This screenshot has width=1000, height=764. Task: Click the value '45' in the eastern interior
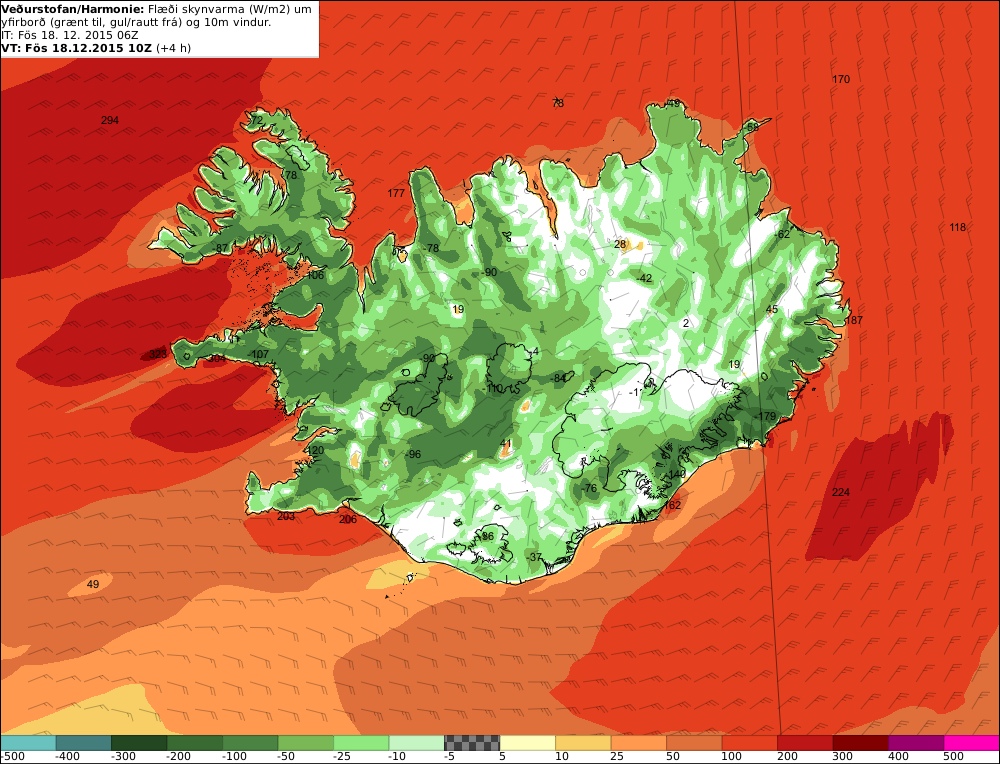point(772,309)
